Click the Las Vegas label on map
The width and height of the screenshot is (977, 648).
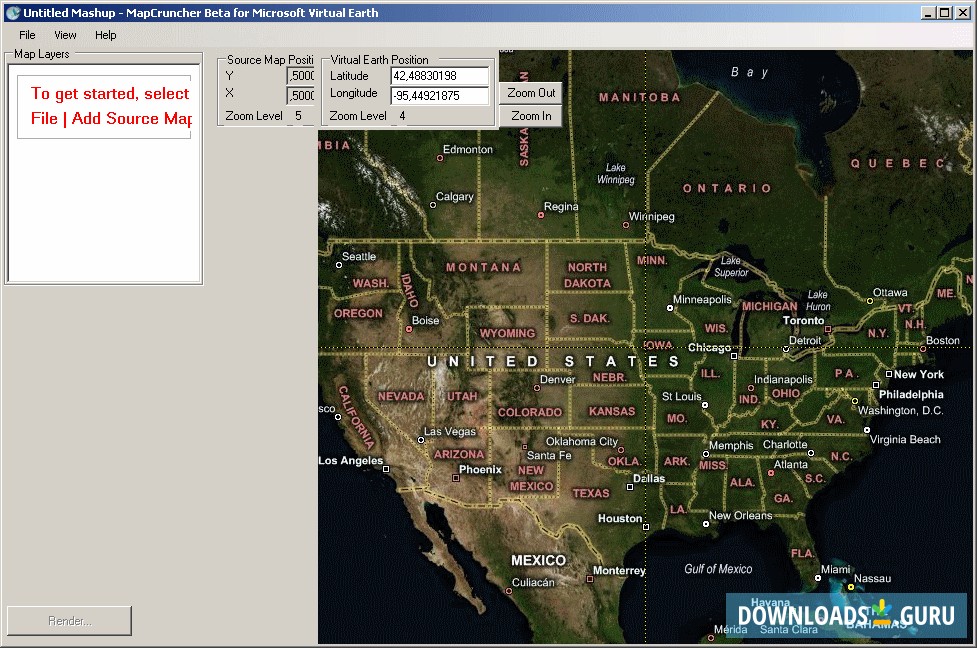pyautogui.click(x=449, y=431)
